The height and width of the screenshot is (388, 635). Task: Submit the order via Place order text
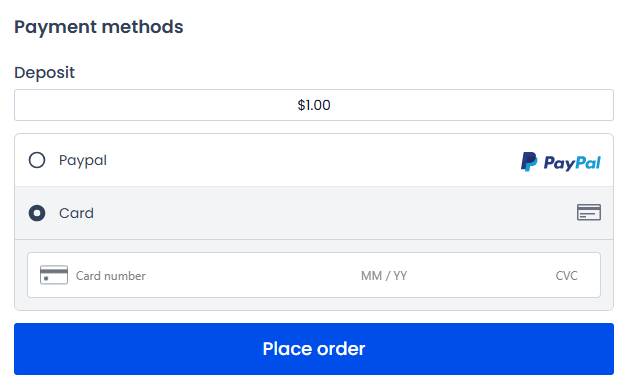tap(314, 349)
